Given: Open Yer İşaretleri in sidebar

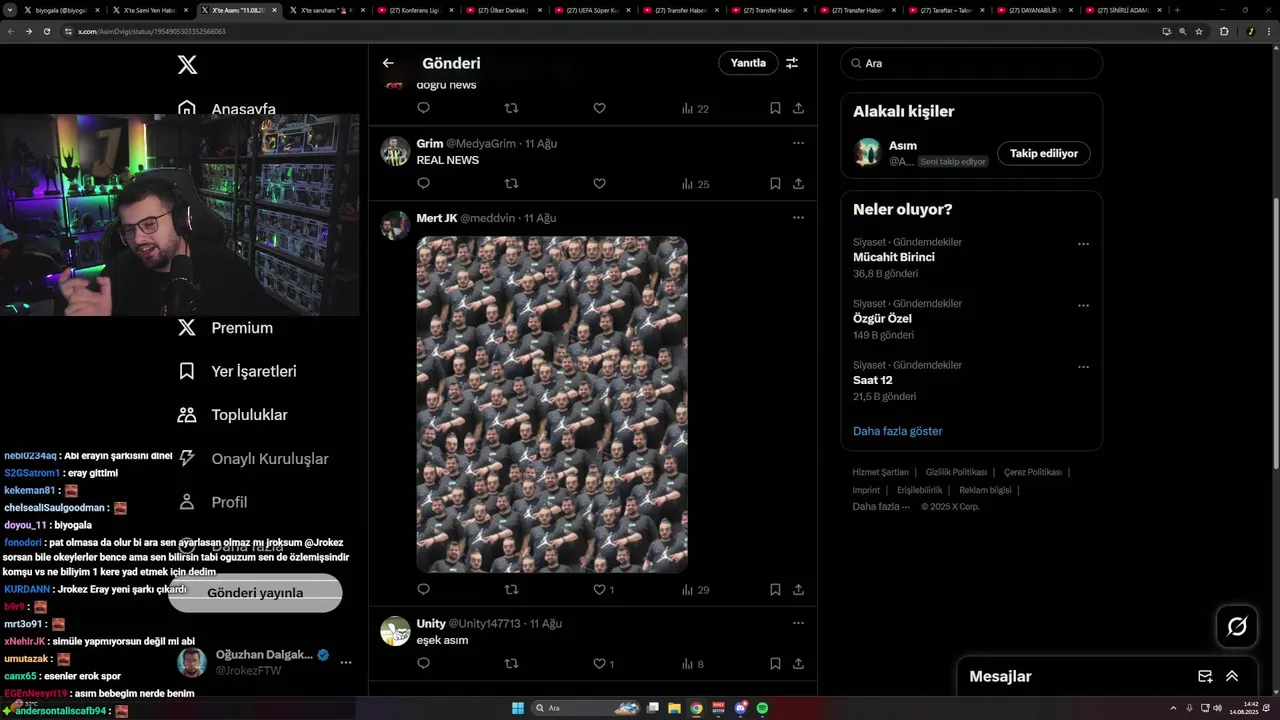Looking at the screenshot, I should point(237,371).
